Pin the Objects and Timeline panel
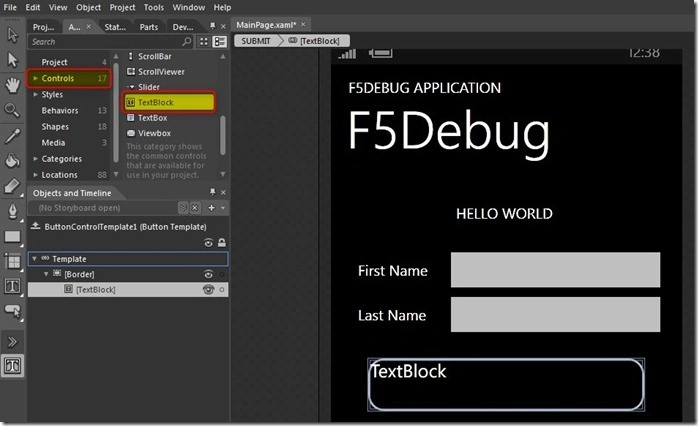Viewport: 698px width, 426px height. click(213, 192)
